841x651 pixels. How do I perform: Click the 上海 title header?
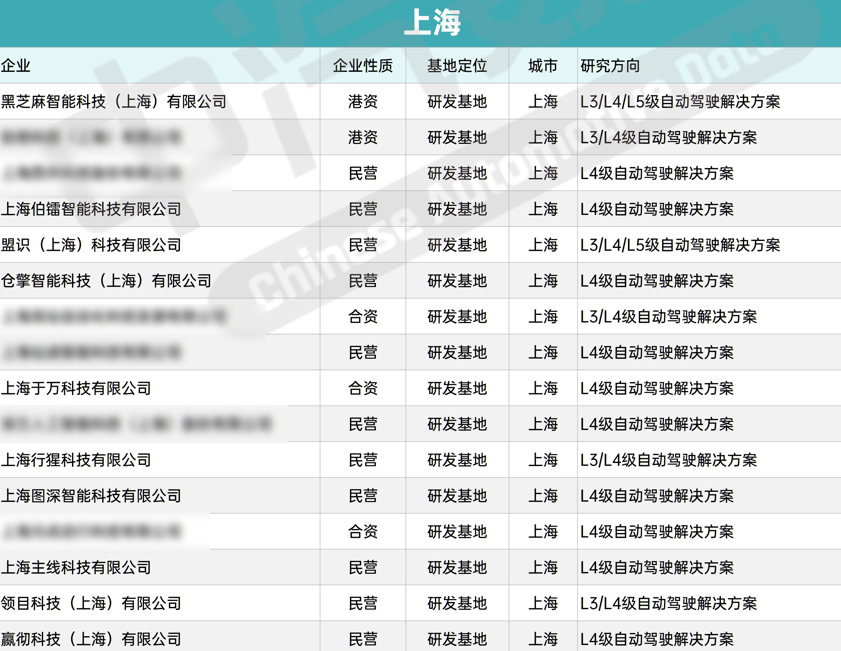432,23
